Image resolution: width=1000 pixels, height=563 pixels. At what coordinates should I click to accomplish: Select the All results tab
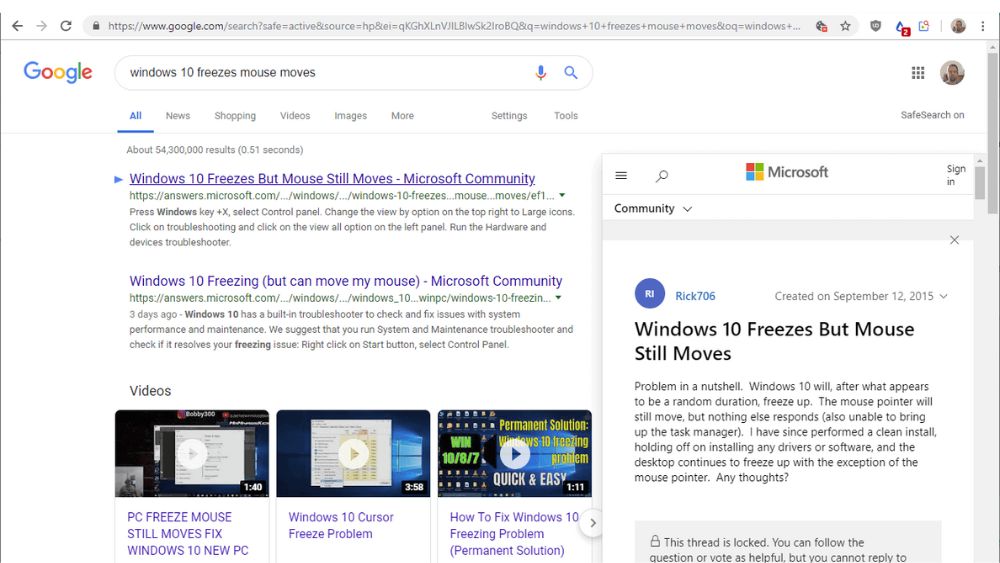[x=135, y=115]
